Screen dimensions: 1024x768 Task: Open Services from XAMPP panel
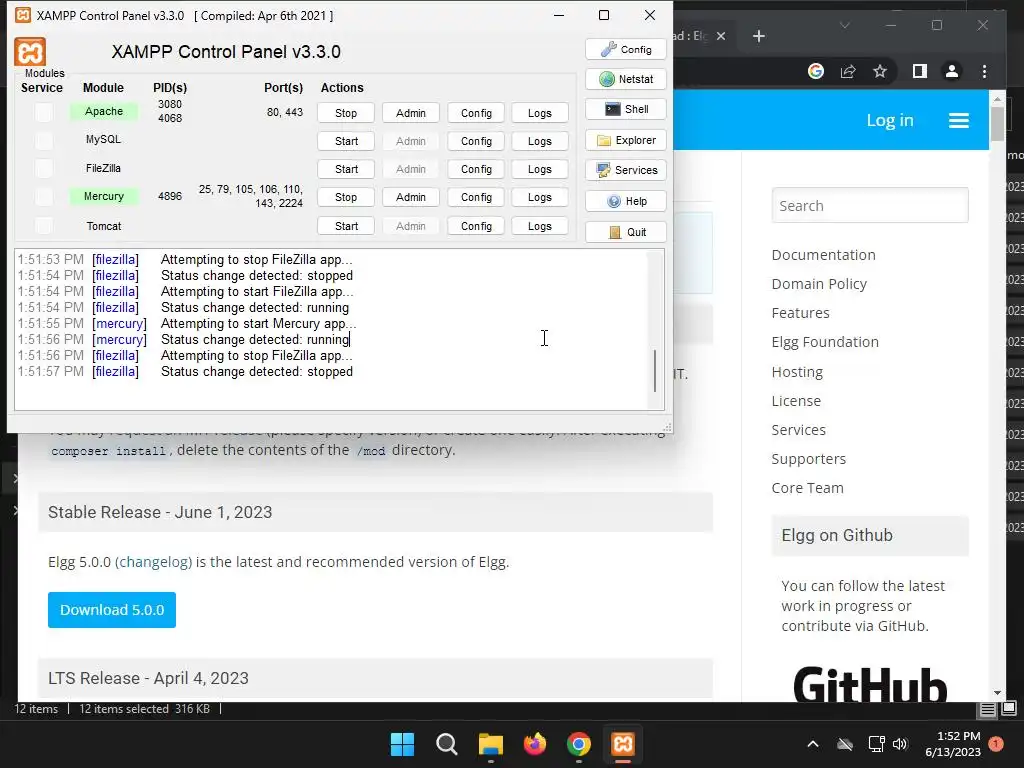coord(626,170)
